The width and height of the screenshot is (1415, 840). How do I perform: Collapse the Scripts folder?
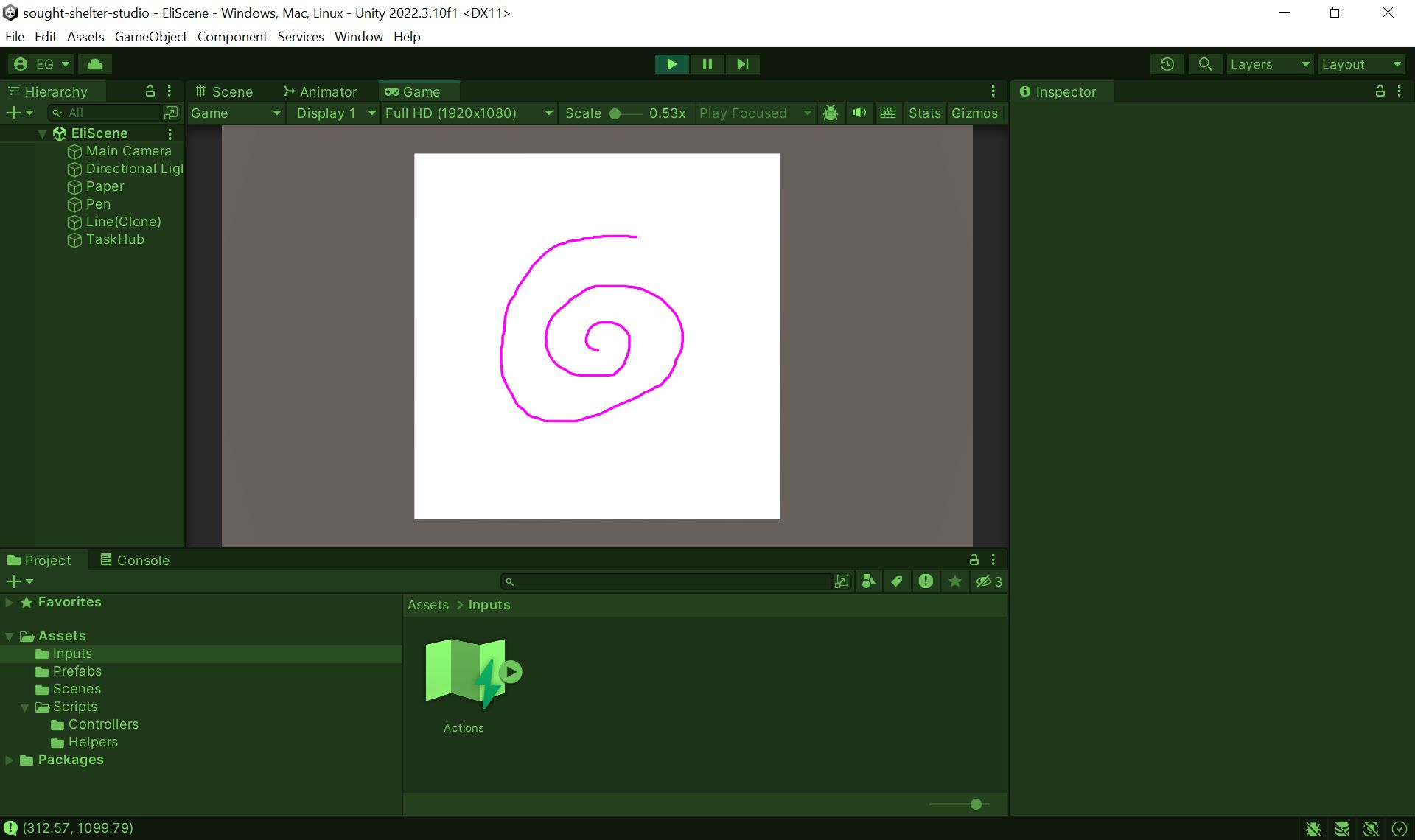point(25,707)
